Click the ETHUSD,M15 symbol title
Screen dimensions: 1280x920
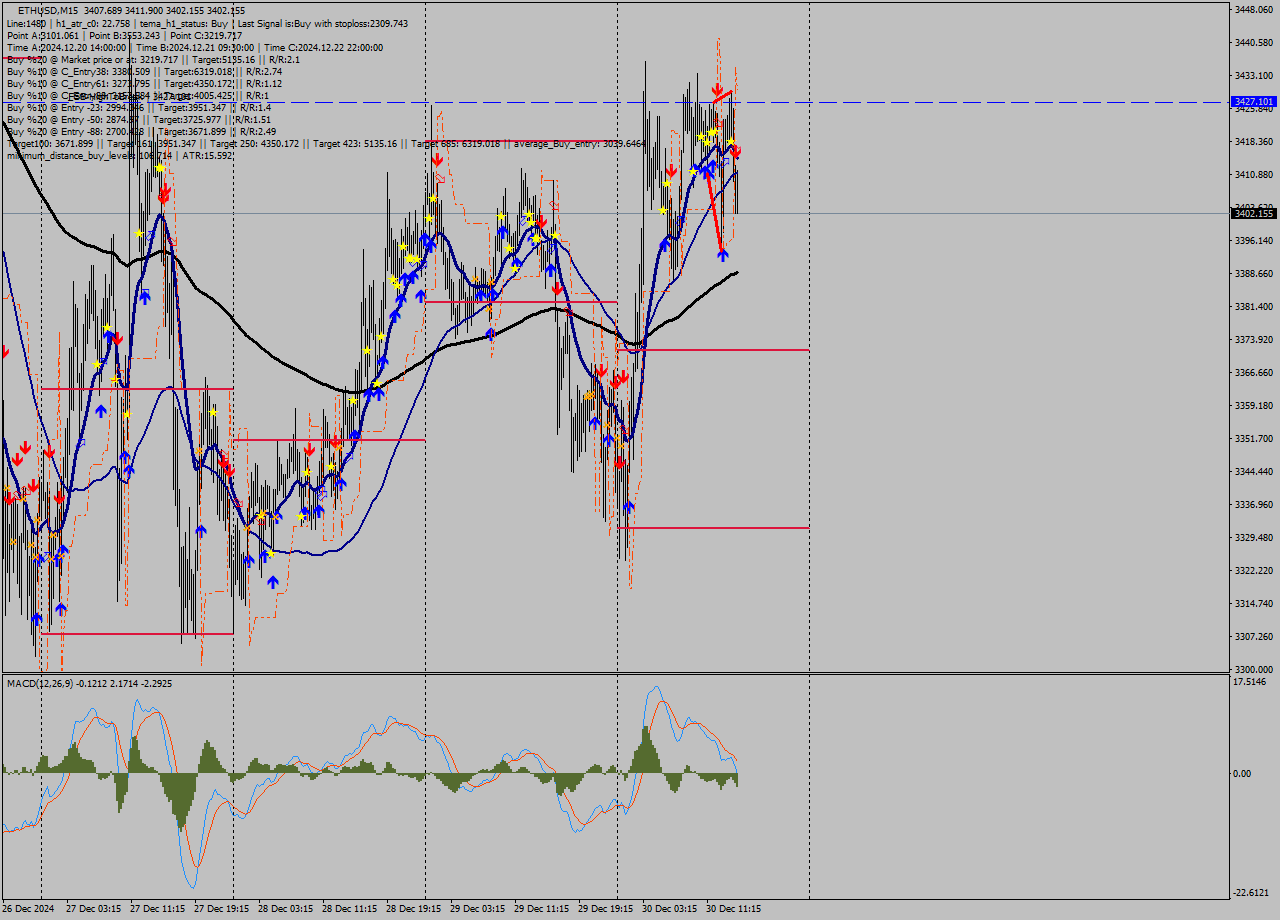(49, 11)
